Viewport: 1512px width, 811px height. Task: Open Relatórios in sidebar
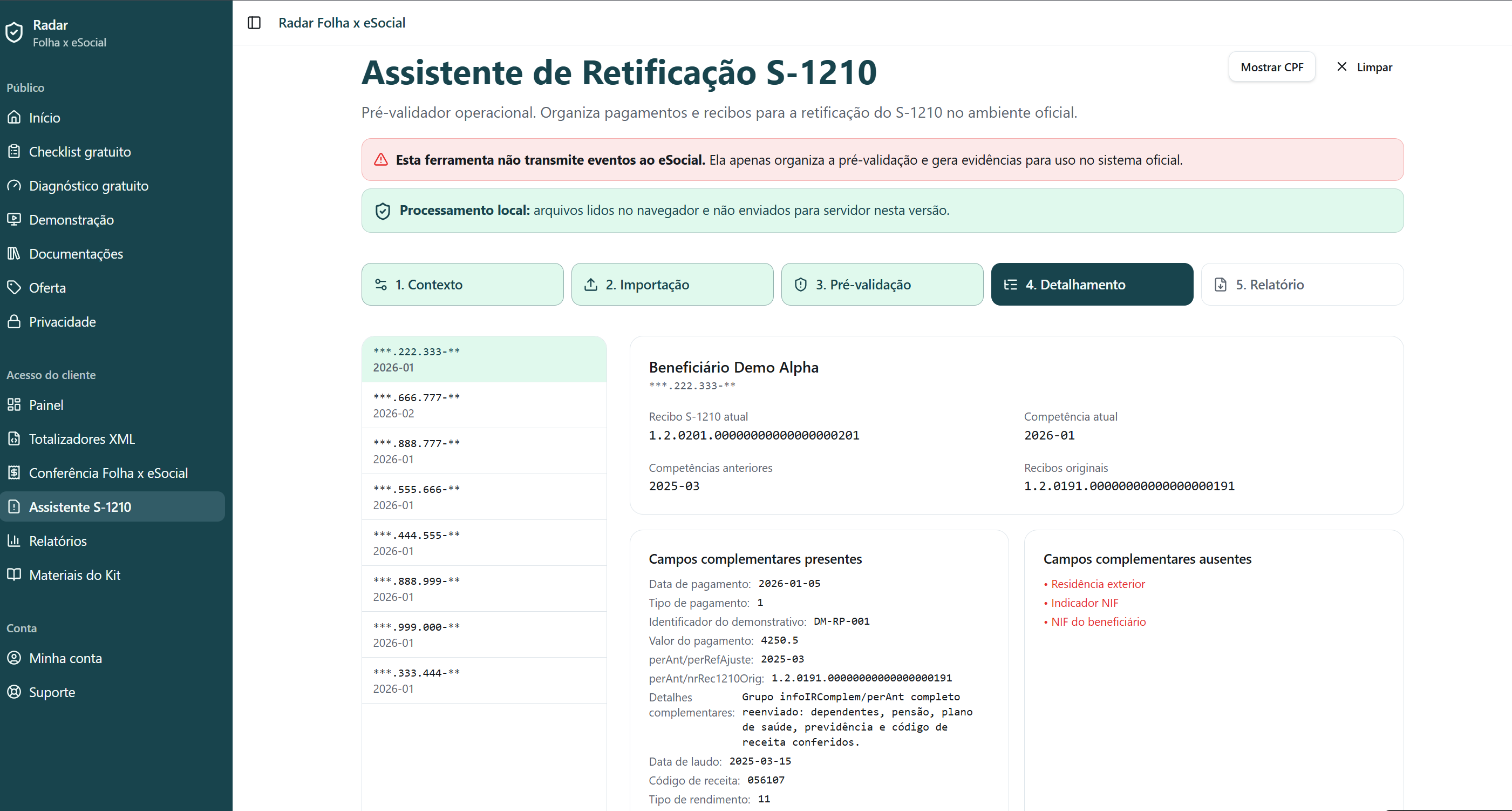[x=113, y=541]
